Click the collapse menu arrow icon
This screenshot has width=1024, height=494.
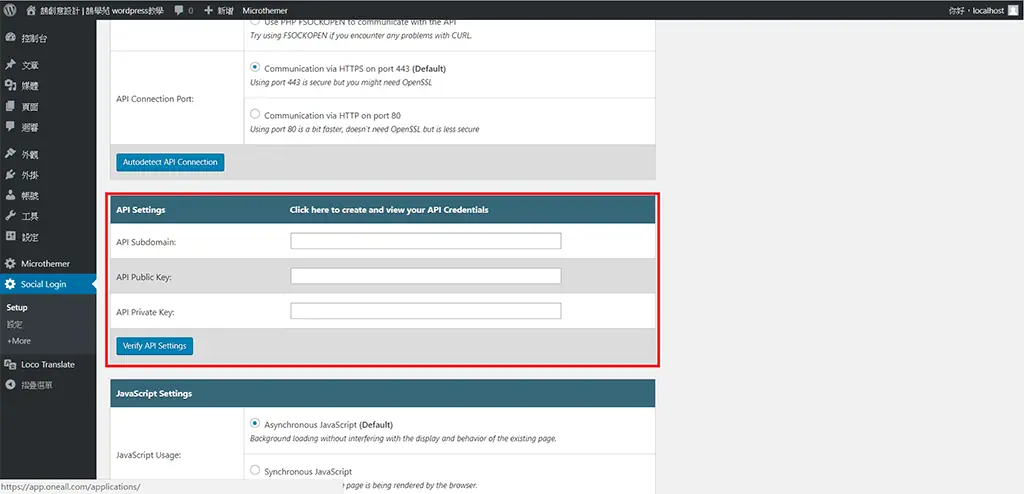coord(10,385)
